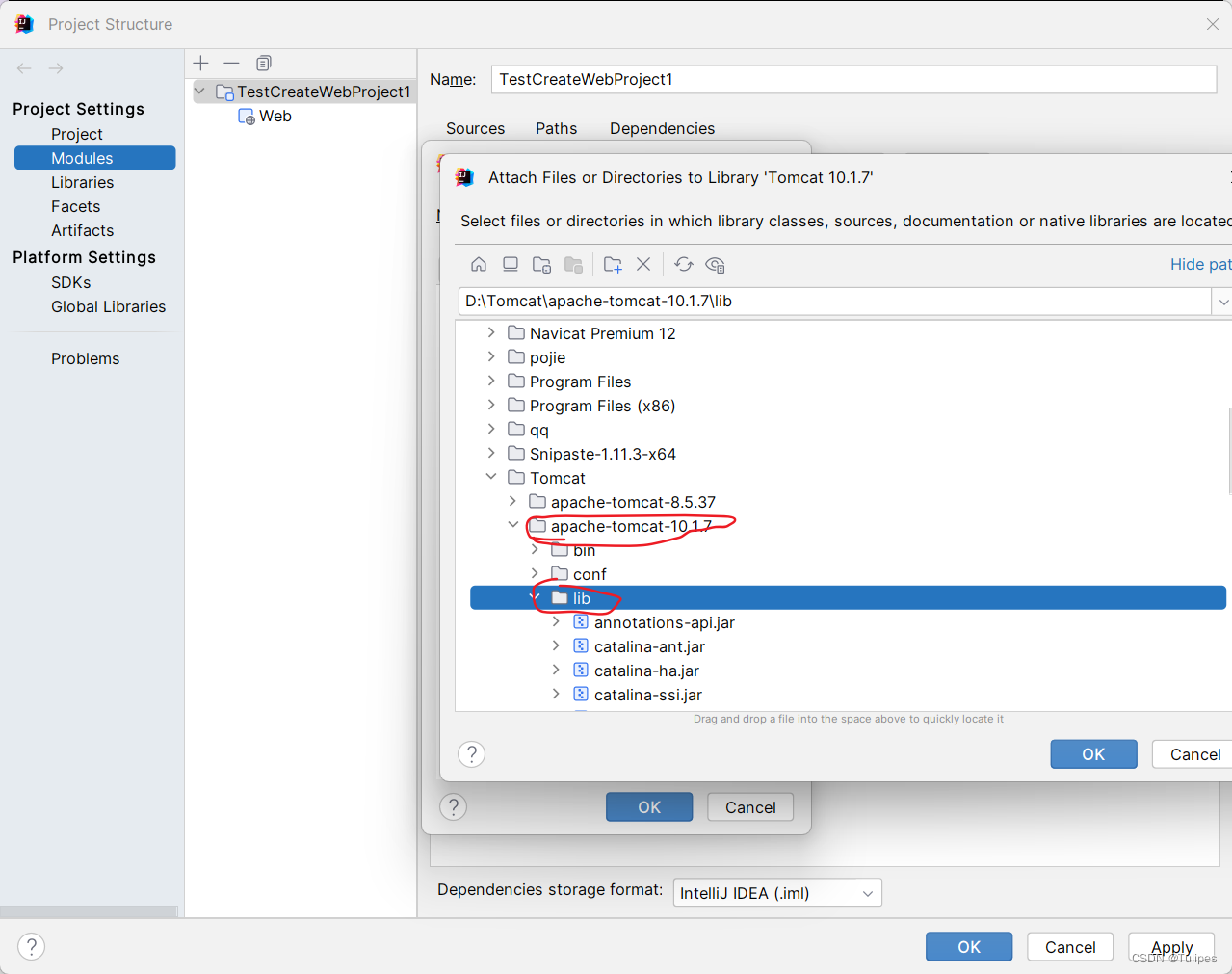The height and width of the screenshot is (974, 1232).
Task: Open Artifacts settings section
Action: coord(82,230)
